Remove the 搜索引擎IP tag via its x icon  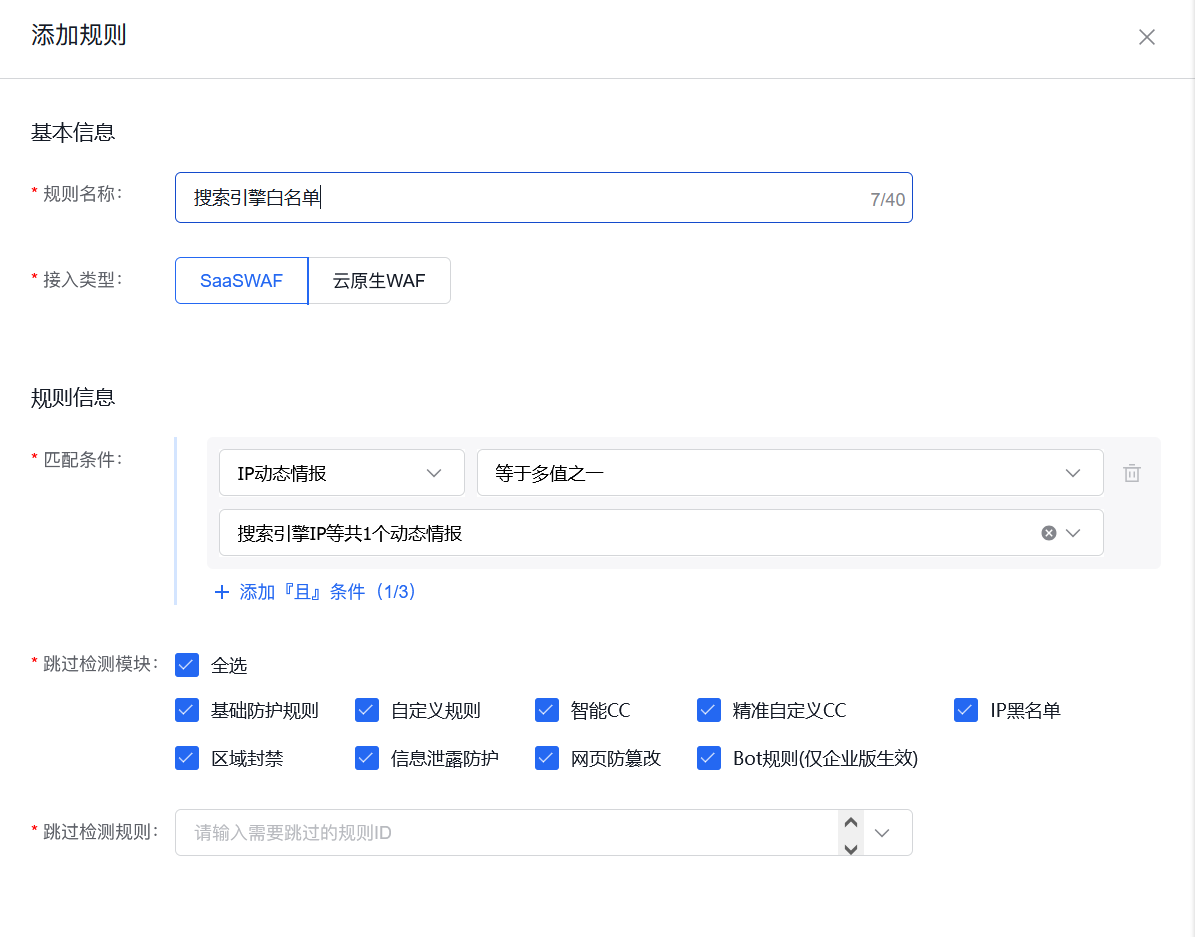tap(1049, 532)
